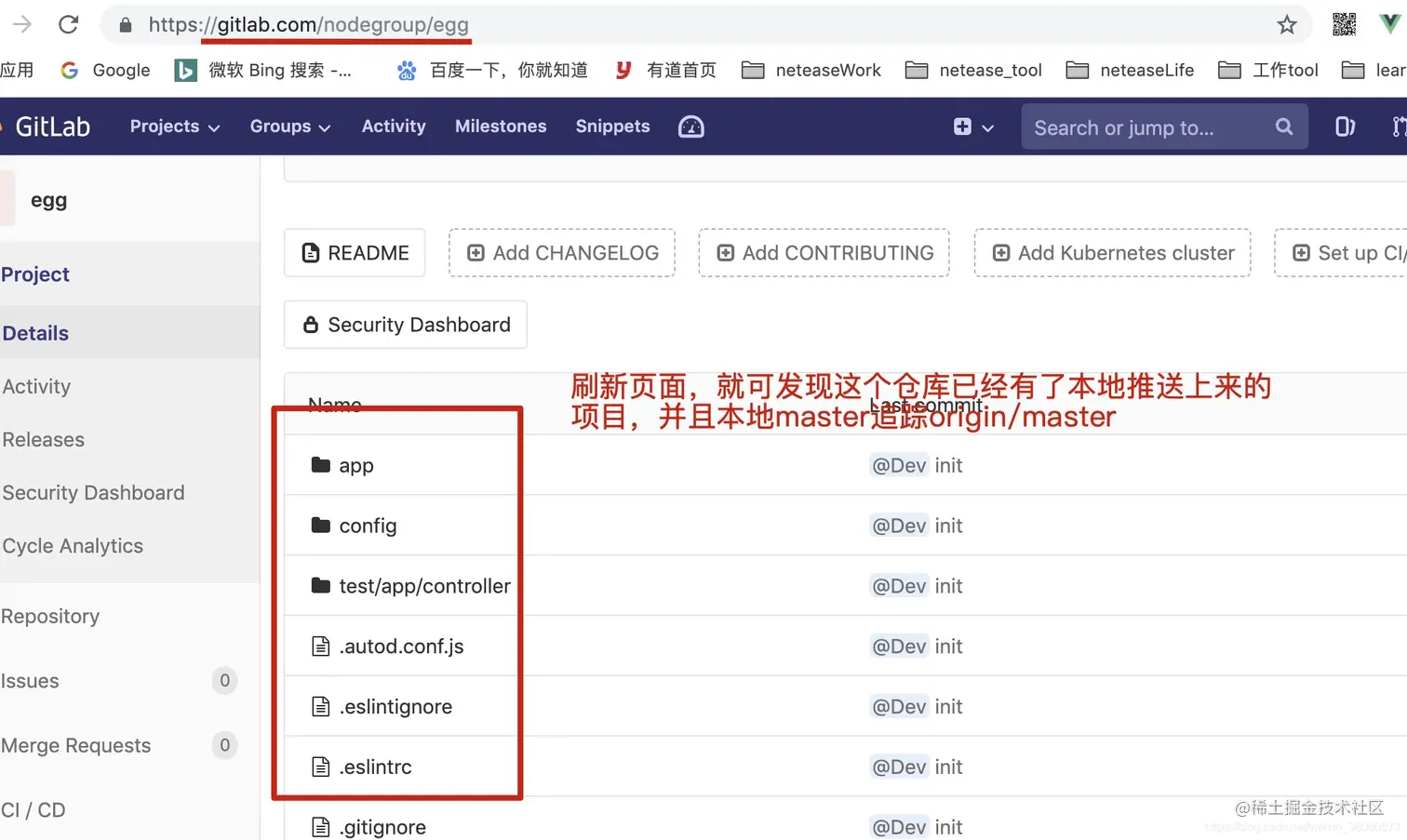Click the .eslintrc file icon

point(321,767)
